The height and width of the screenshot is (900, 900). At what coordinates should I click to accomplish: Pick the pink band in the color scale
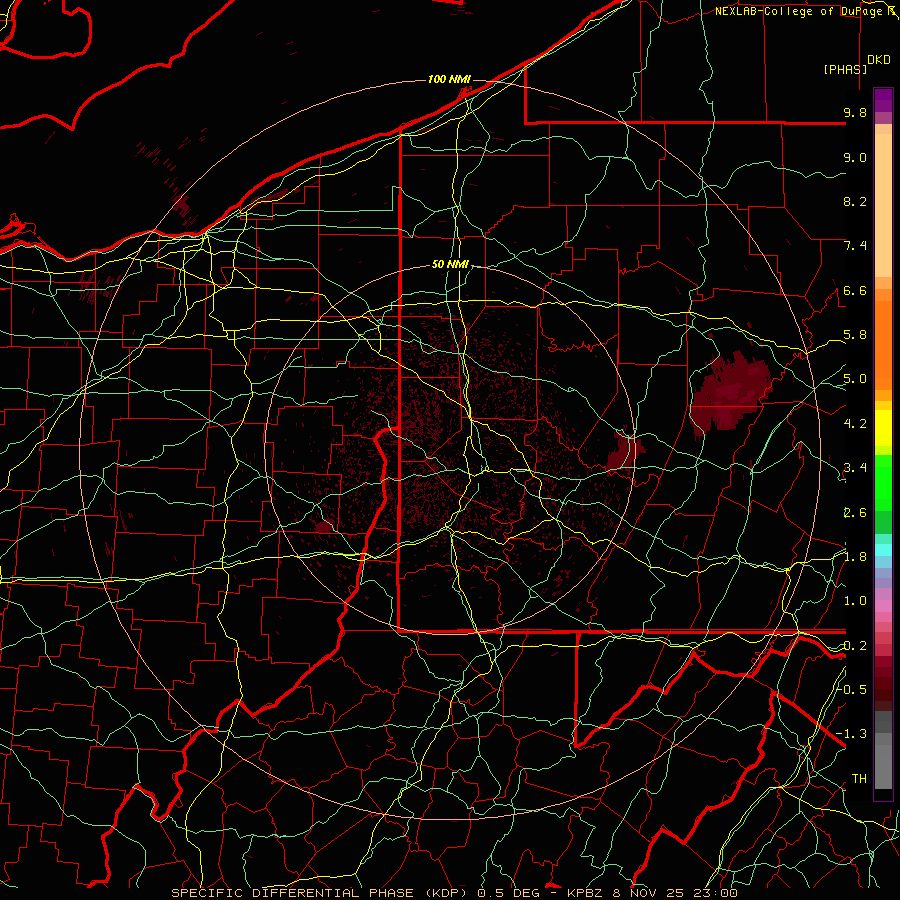[883, 606]
